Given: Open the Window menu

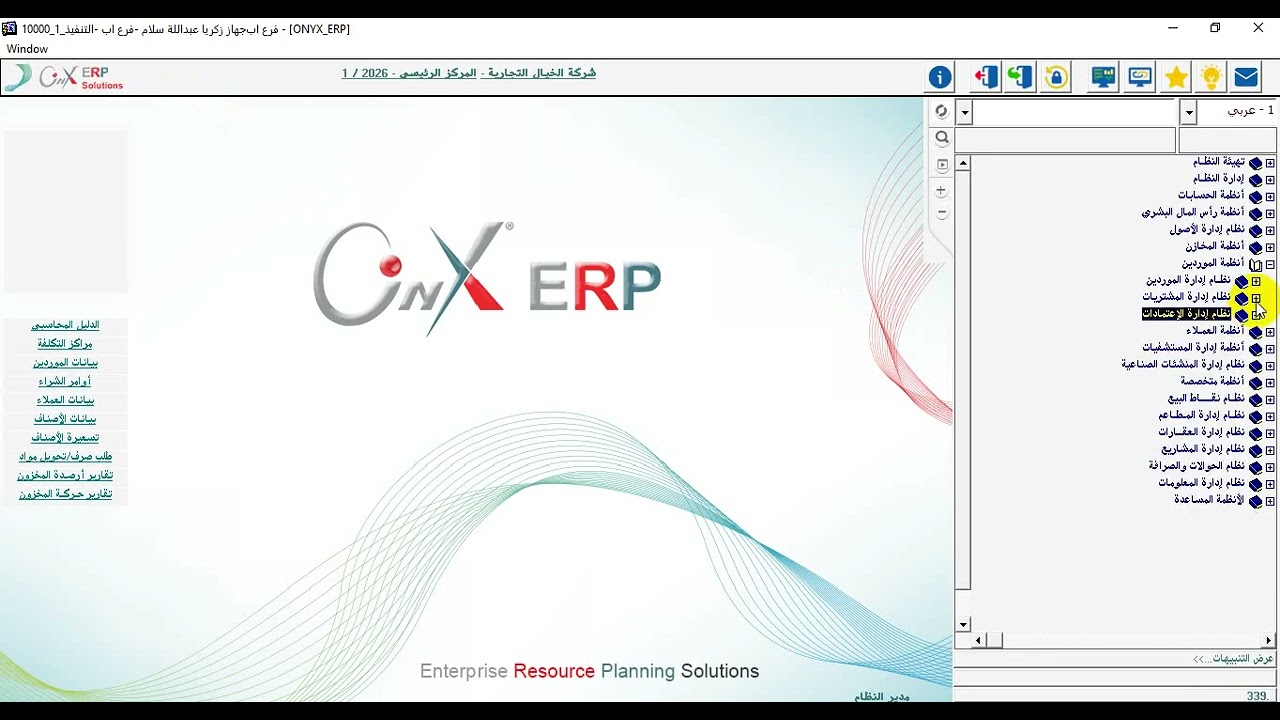Looking at the screenshot, I should point(27,49).
